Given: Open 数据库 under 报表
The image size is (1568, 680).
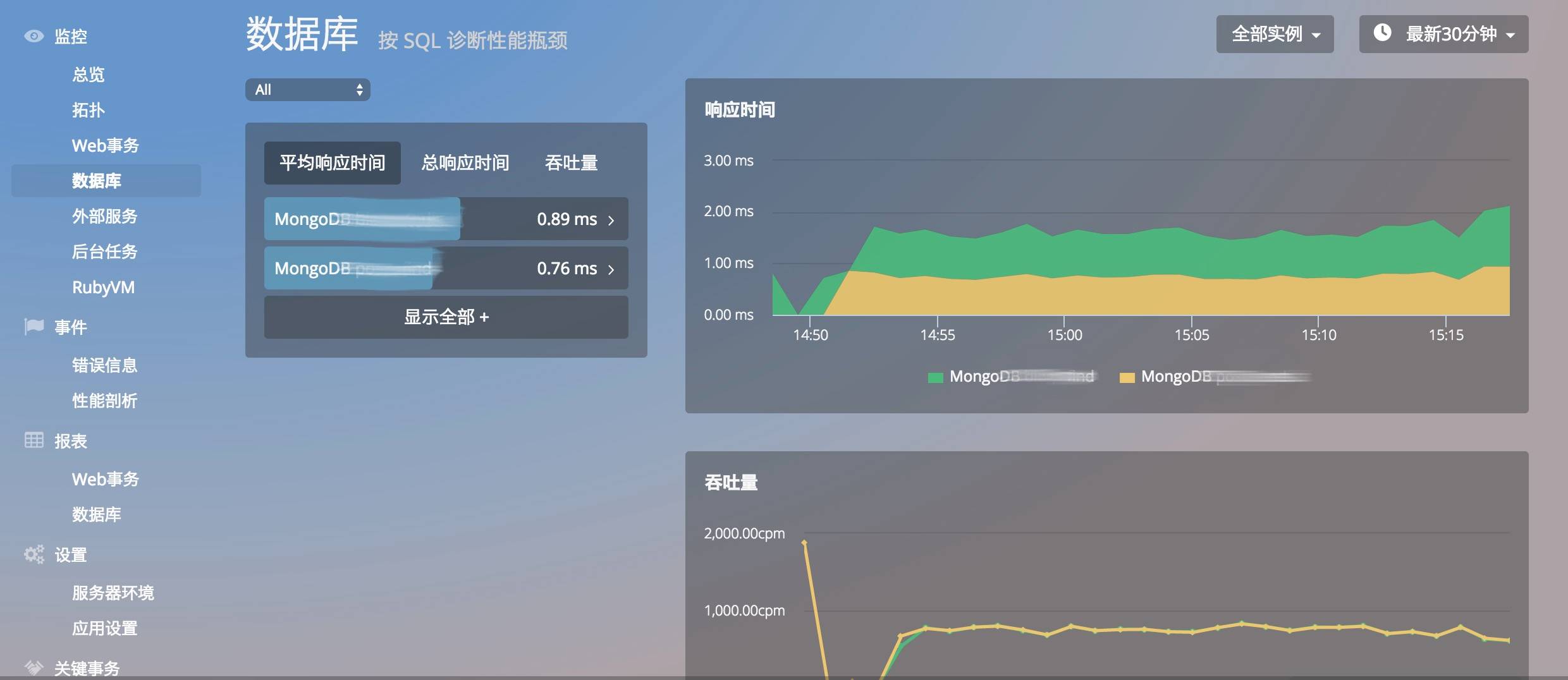Looking at the screenshot, I should click(x=97, y=514).
